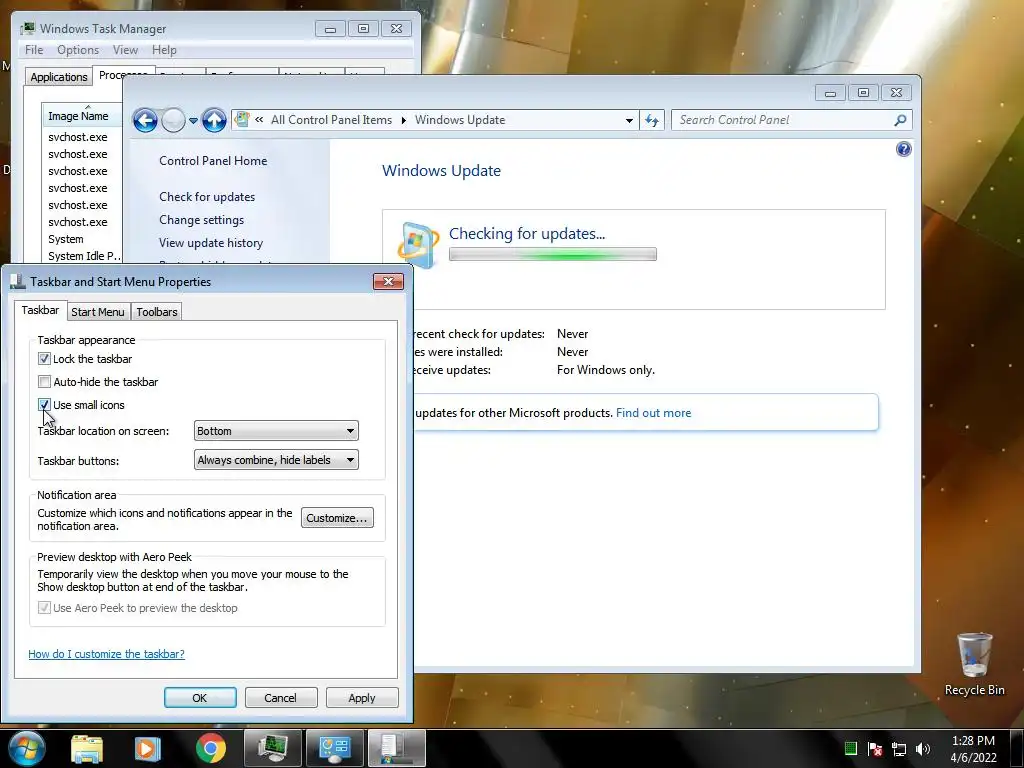Click Apply in Taskbar Properties
This screenshot has height=768, width=1024.
coord(362,697)
